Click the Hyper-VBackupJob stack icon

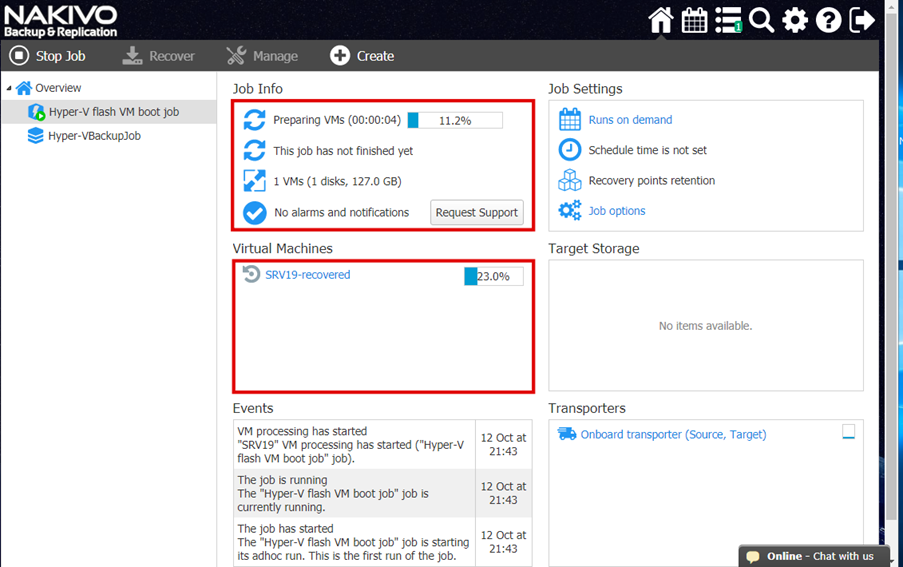point(36,136)
